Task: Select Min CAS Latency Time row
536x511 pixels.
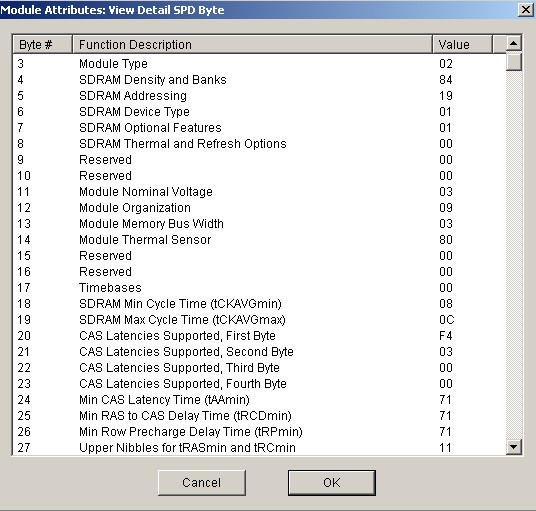Action: pos(259,400)
